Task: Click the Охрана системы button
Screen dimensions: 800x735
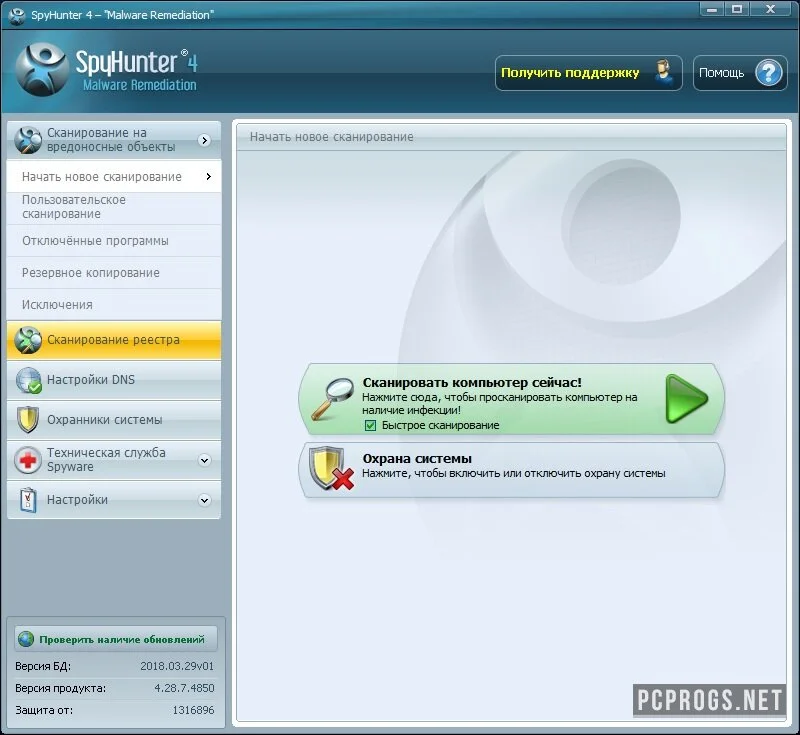Action: [511, 470]
